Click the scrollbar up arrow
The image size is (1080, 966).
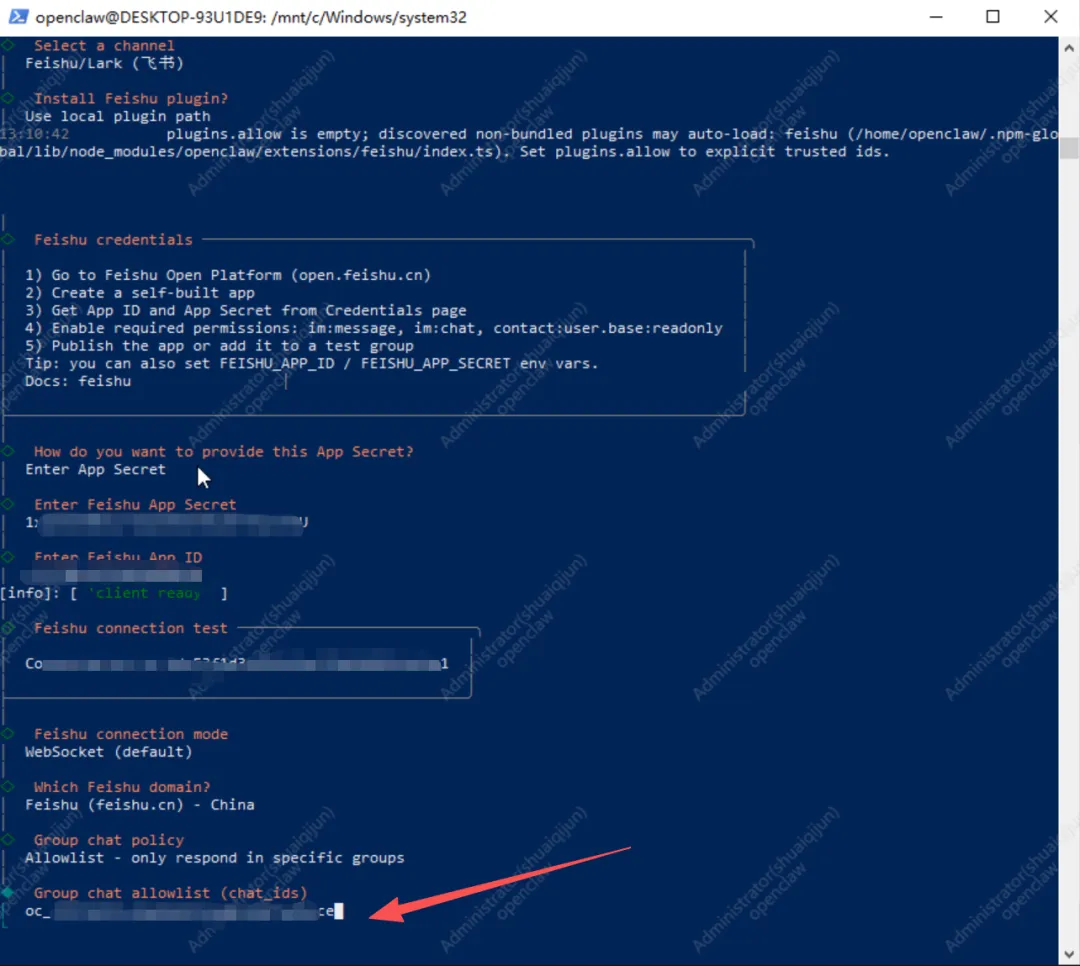click(1069, 48)
